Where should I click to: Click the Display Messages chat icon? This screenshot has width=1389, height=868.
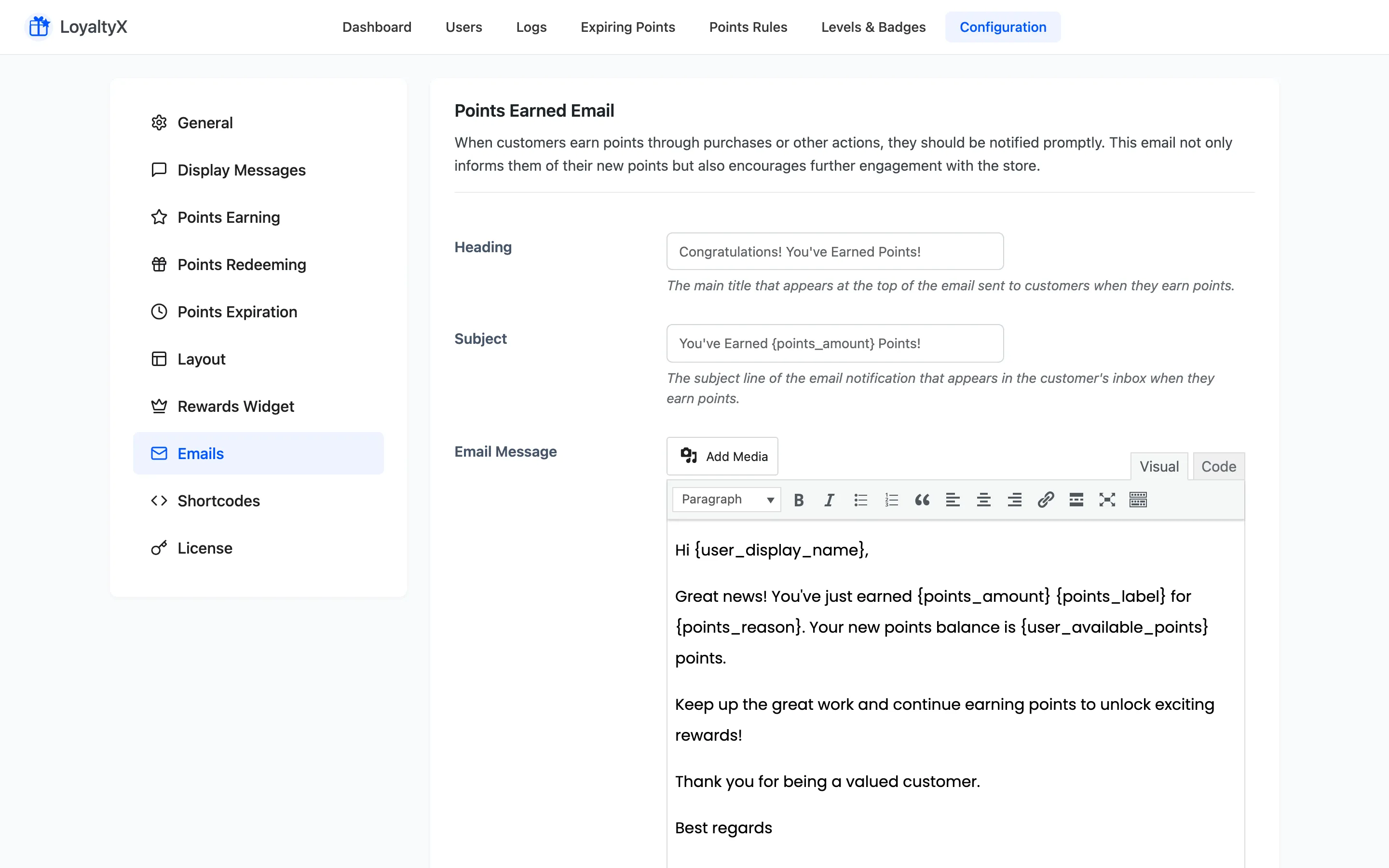[159, 170]
